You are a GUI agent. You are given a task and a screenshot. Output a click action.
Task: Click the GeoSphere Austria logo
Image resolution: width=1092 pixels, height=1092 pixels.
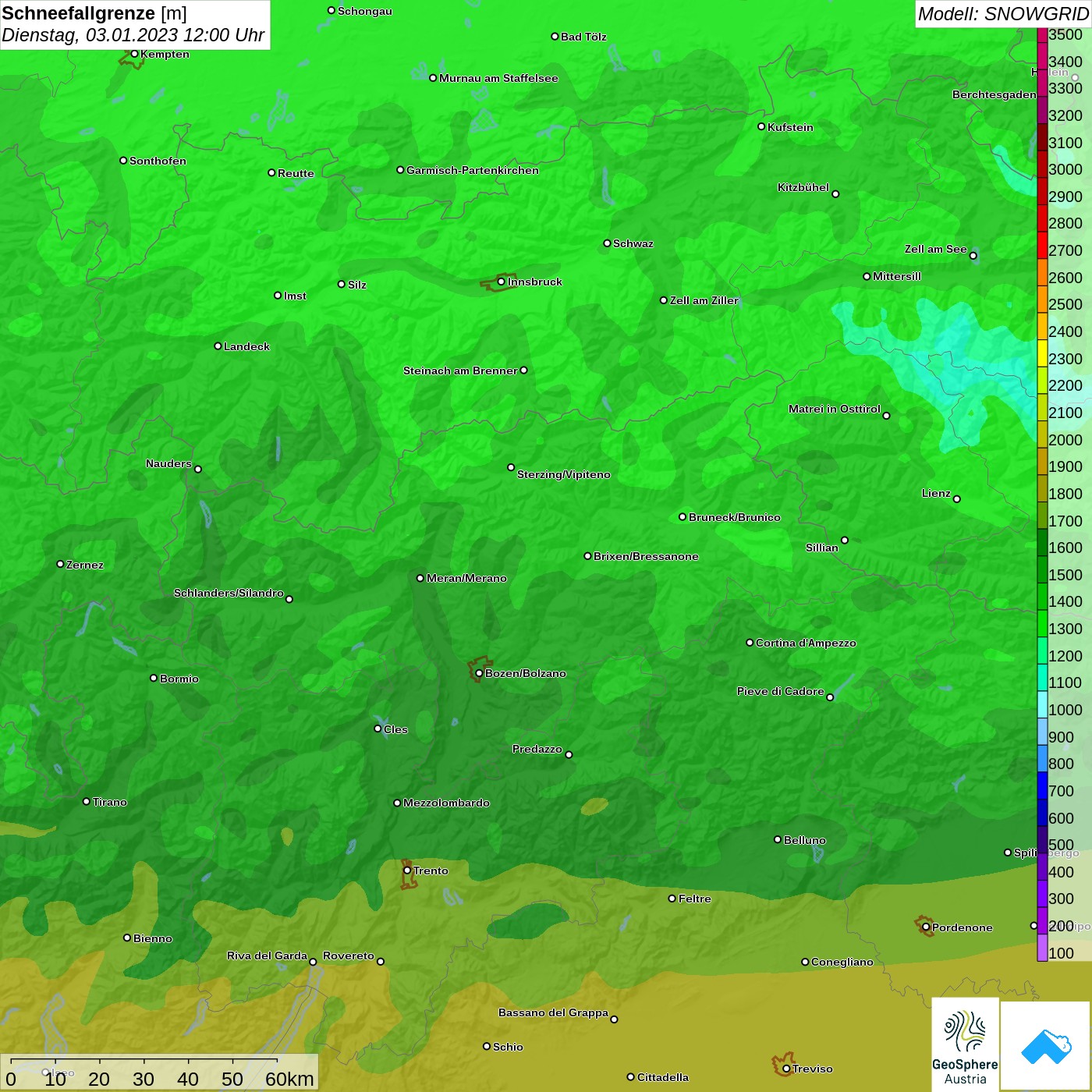[965, 1044]
